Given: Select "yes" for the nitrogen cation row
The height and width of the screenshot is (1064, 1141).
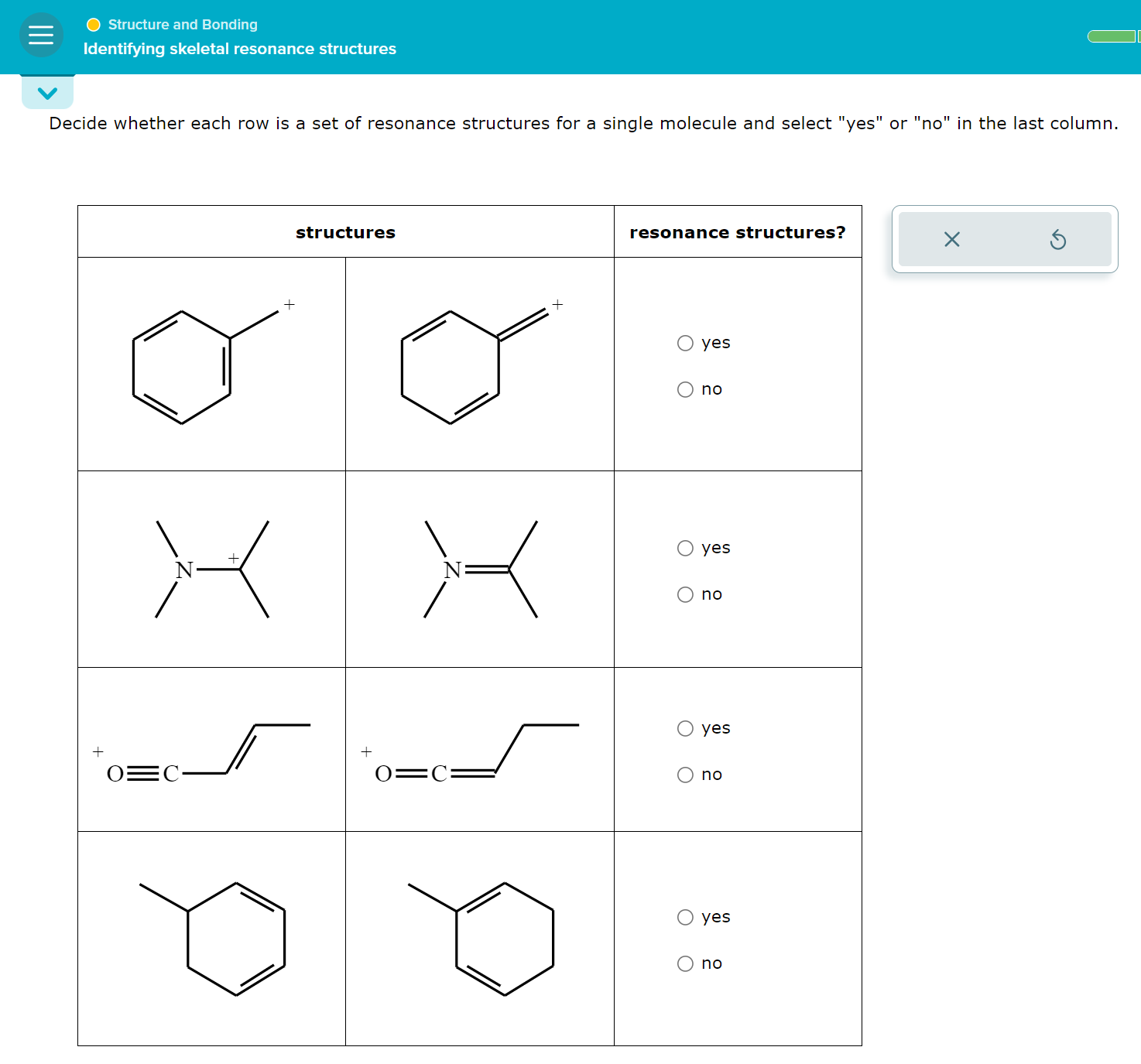Looking at the screenshot, I should (x=684, y=548).
